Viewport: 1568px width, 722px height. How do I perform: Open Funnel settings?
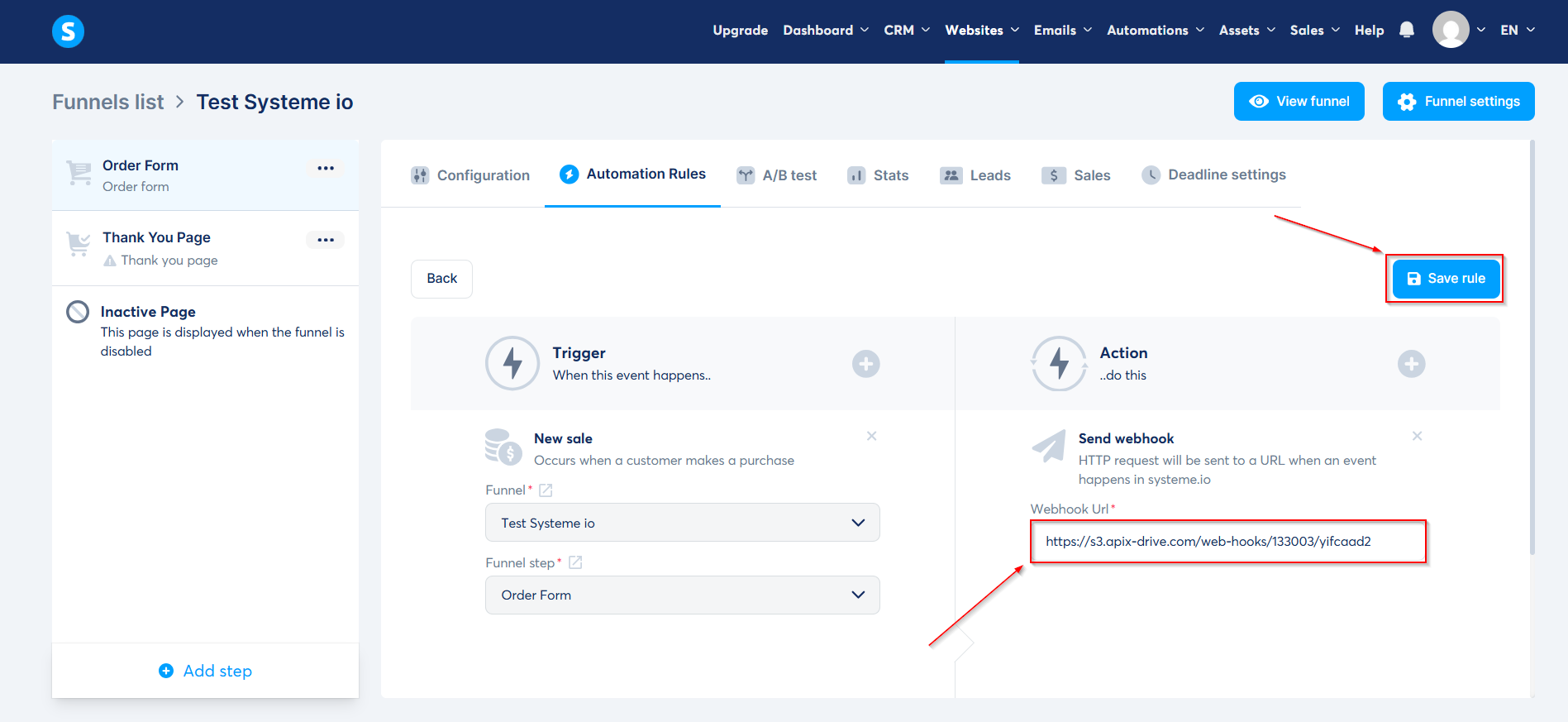(1459, 101)
